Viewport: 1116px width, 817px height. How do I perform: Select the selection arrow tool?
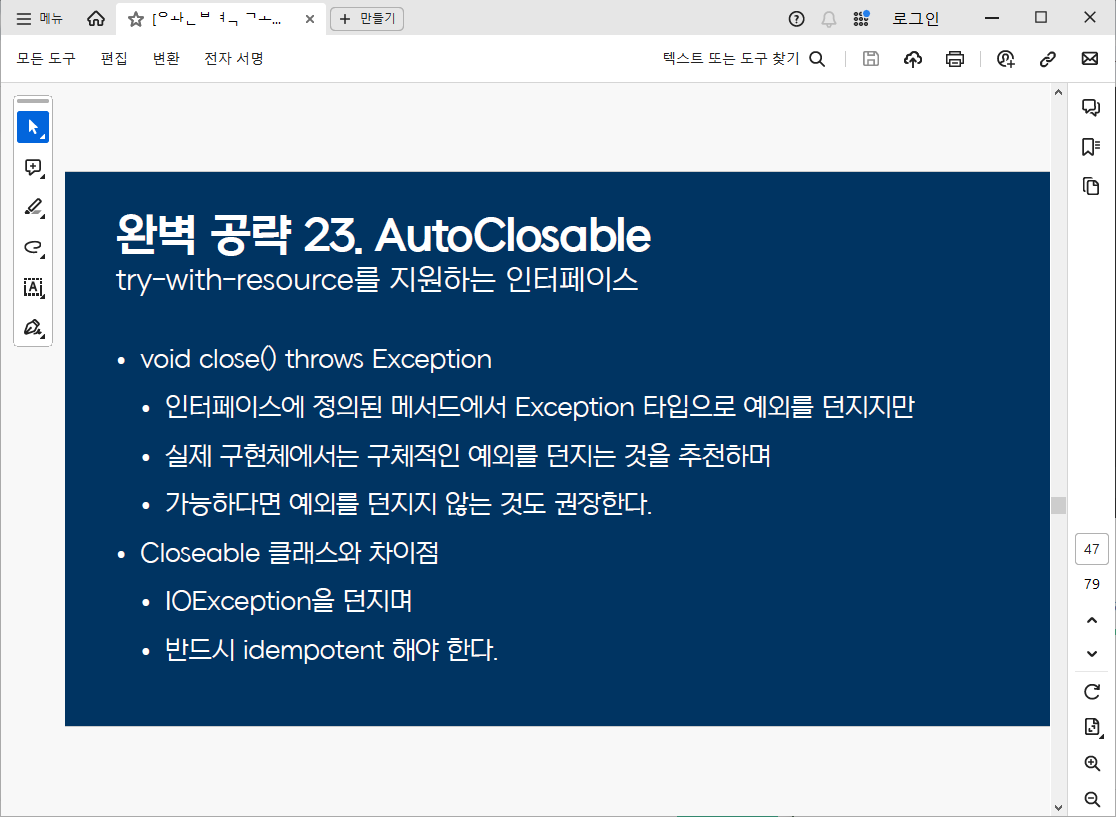click(x=33, y=127)
